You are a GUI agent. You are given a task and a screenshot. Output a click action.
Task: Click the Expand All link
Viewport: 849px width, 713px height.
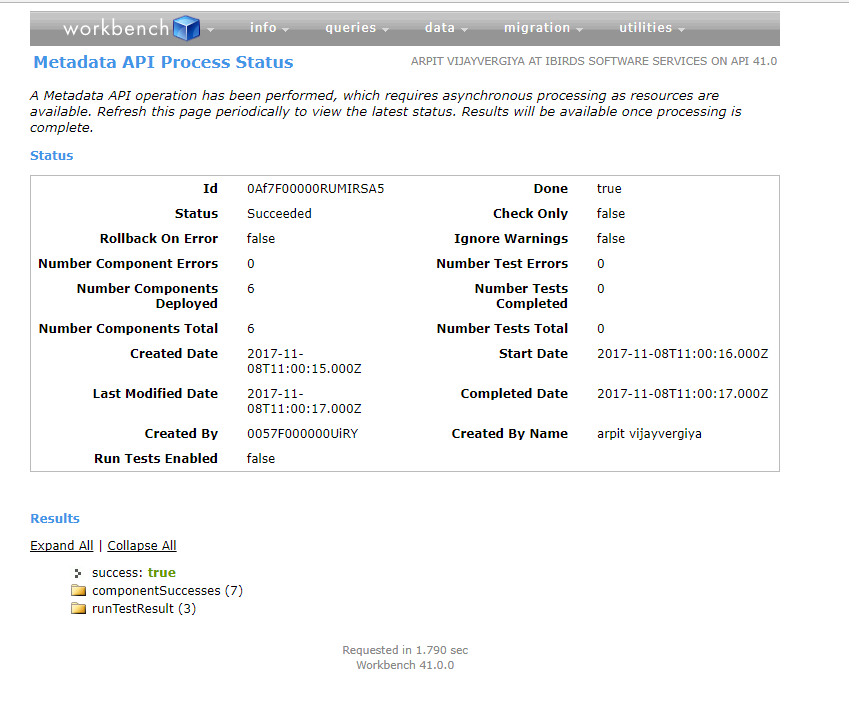62,545
